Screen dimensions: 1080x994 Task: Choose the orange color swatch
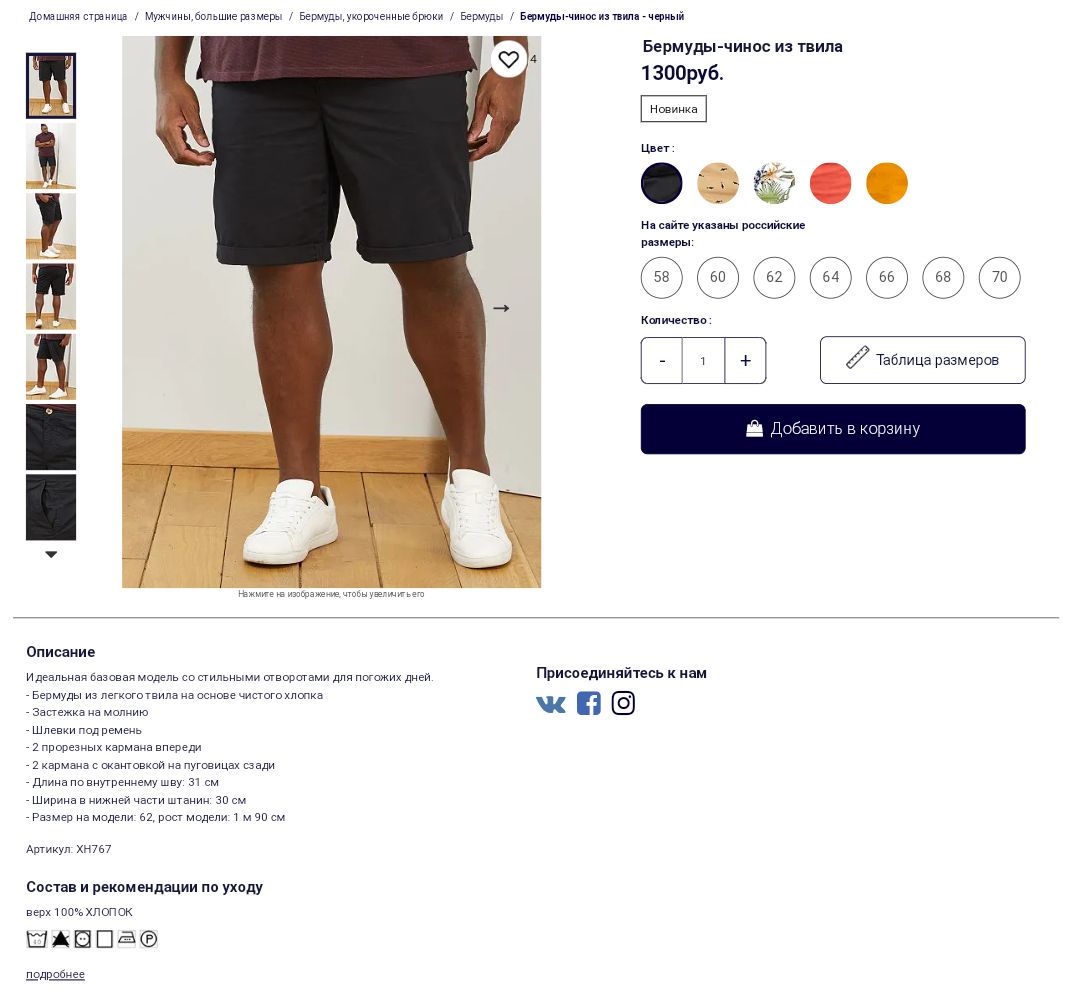(x=886, y=183)
